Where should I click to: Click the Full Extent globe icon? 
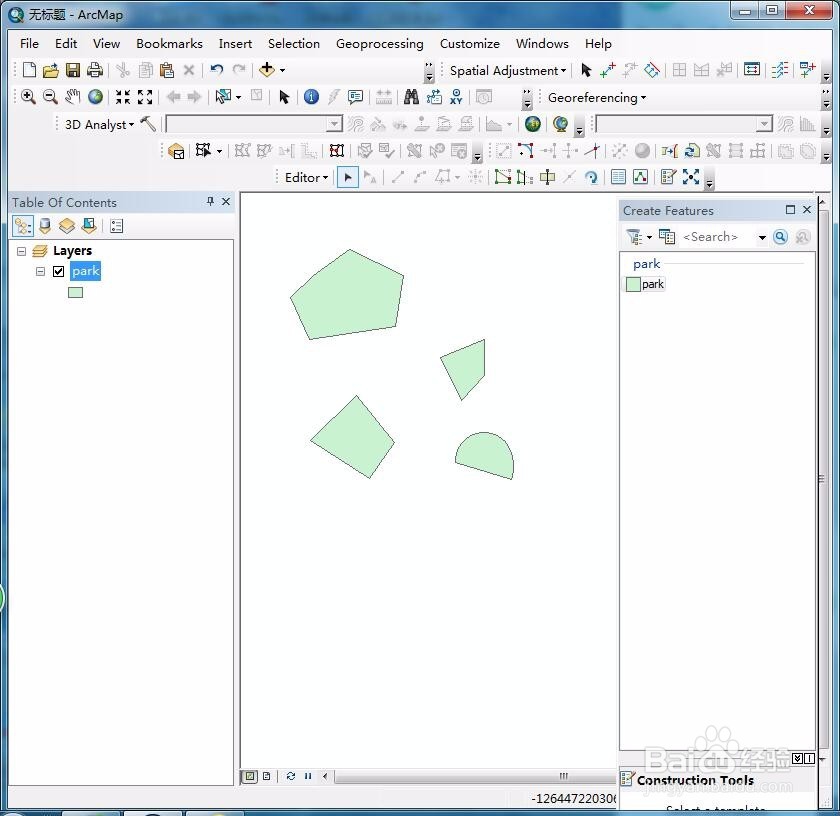[x=95, y=97]
